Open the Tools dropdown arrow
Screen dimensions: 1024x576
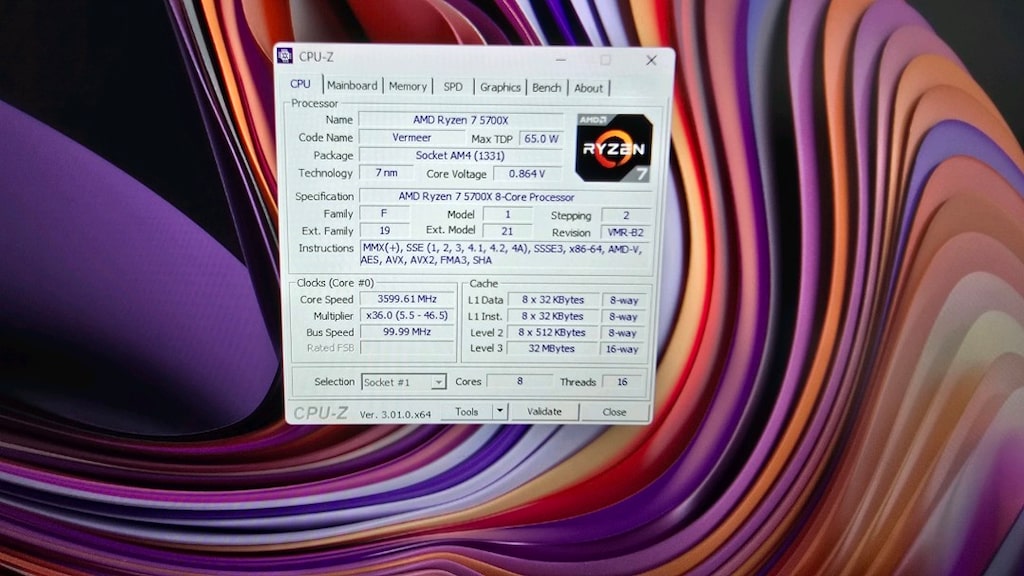pos(500,411)
